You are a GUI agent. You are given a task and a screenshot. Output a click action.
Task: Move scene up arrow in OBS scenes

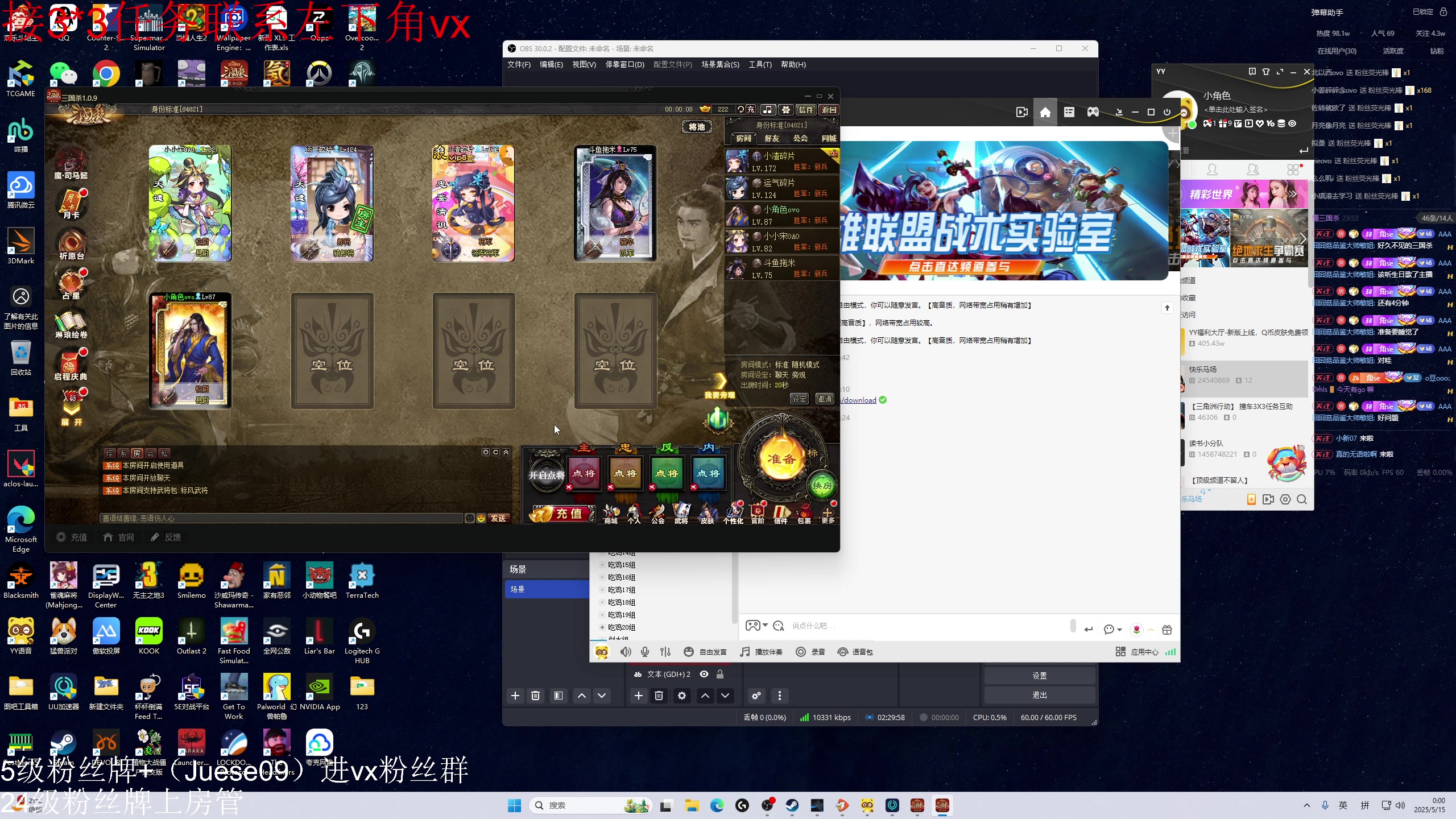pyautogui.click(x=582, y=696)
